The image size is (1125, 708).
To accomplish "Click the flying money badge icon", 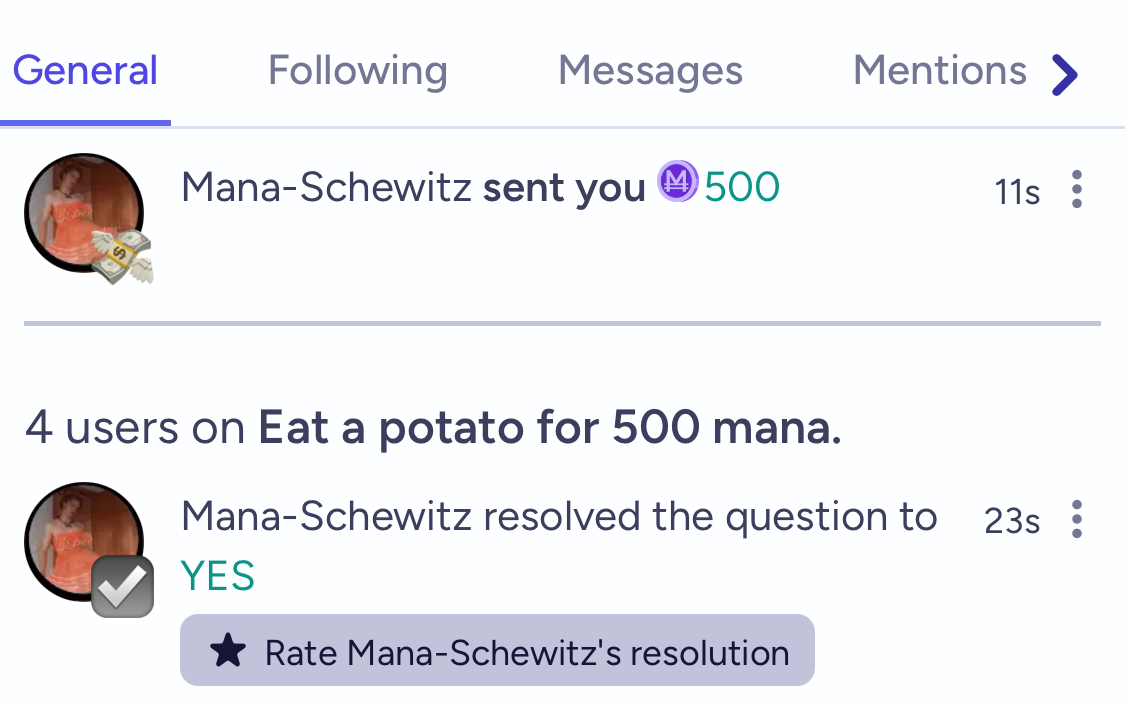I will [x=123, y=257].
